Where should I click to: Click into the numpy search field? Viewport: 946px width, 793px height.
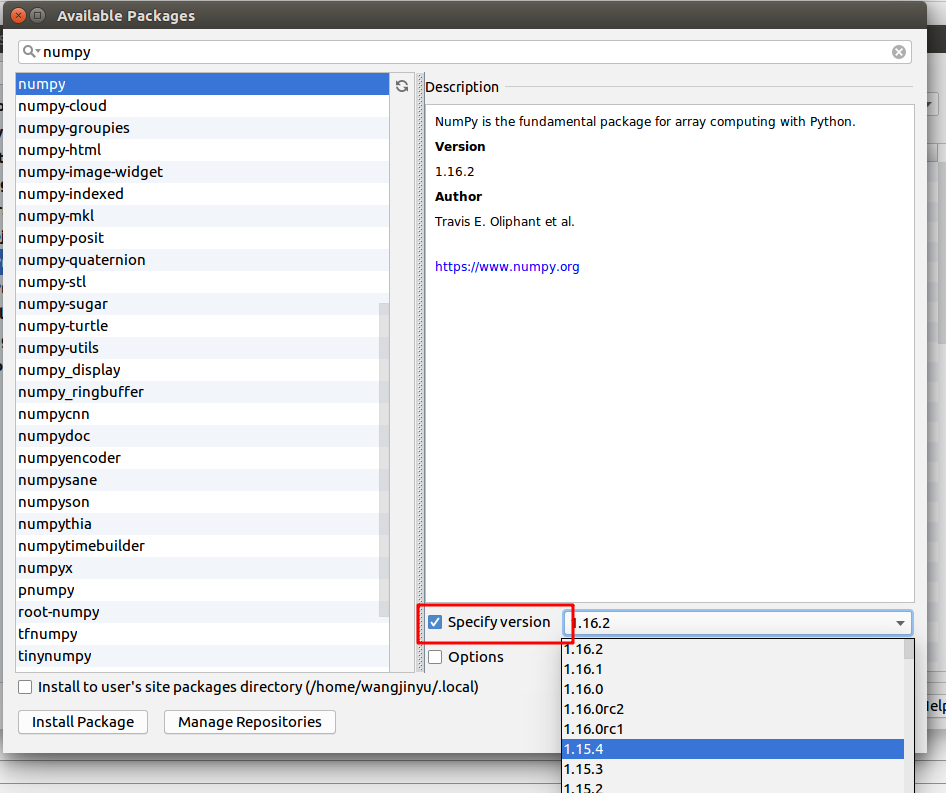tap(465, 52)
